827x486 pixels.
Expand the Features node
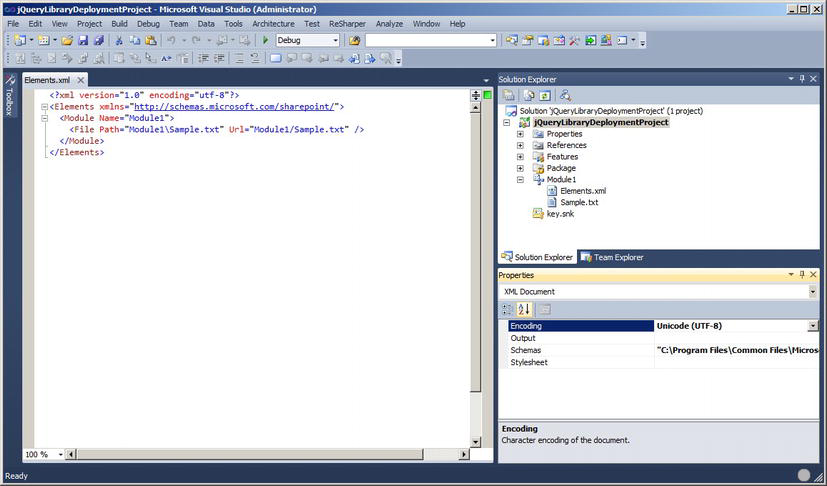[520, 157]
